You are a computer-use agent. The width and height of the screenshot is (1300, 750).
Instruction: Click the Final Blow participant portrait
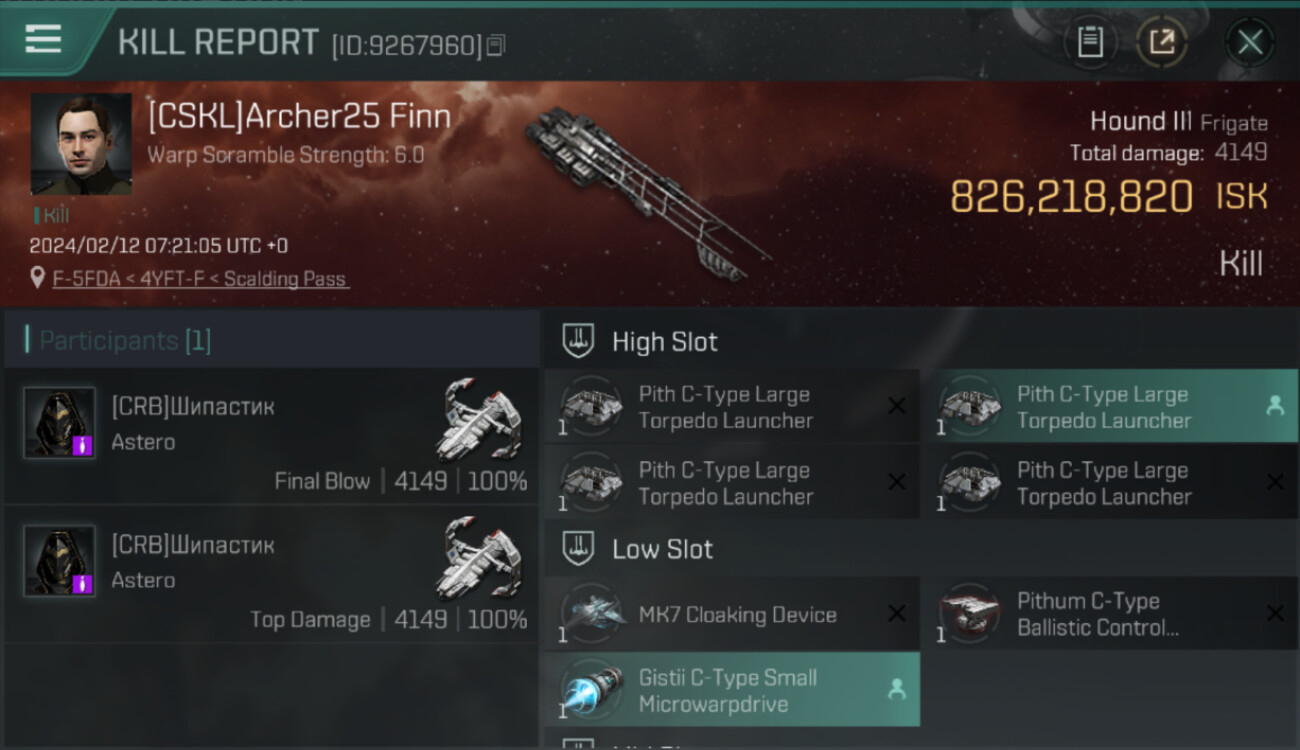coord(60,423)
